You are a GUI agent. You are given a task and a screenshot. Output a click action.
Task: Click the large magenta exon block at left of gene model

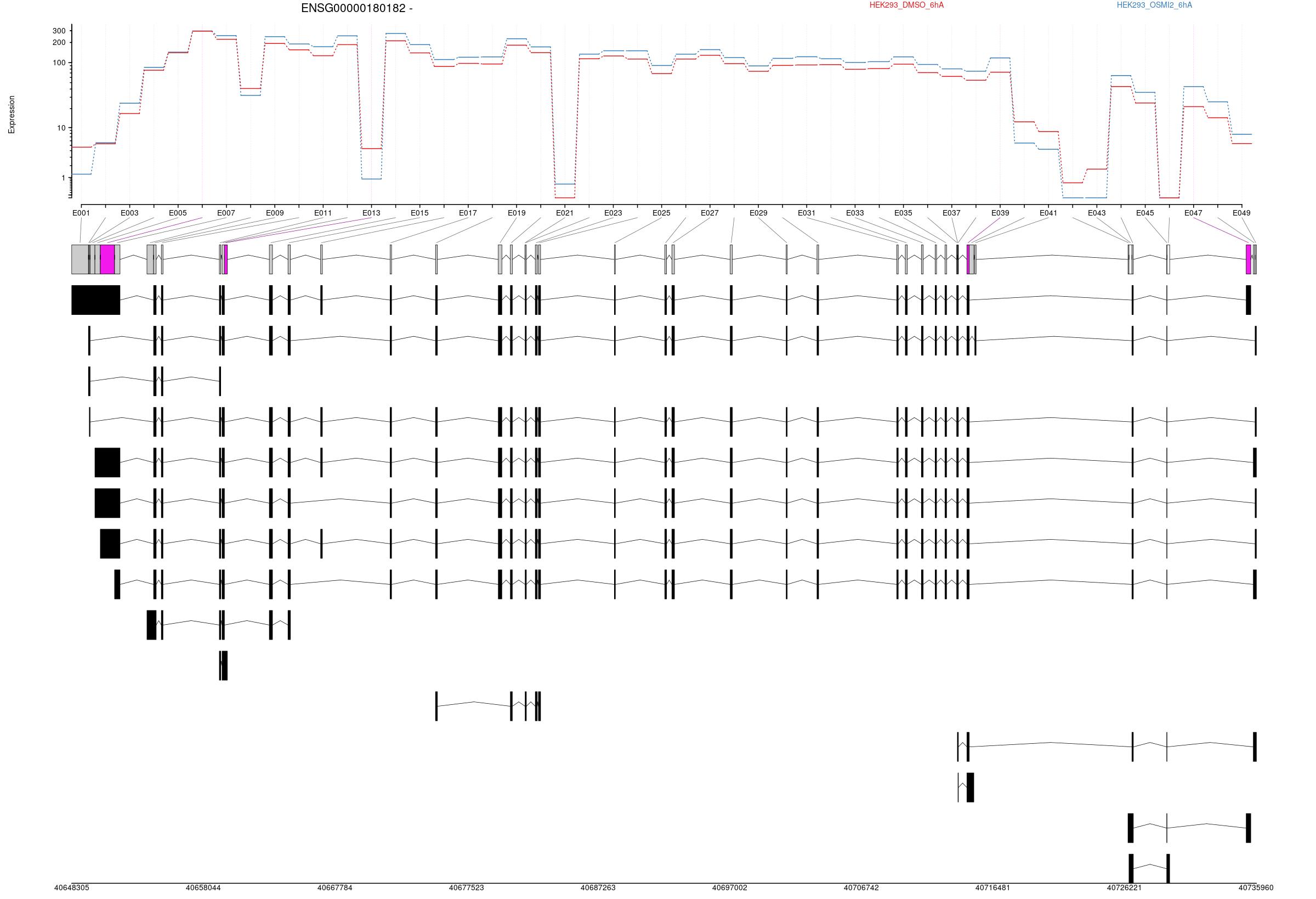tap(107, 259)
